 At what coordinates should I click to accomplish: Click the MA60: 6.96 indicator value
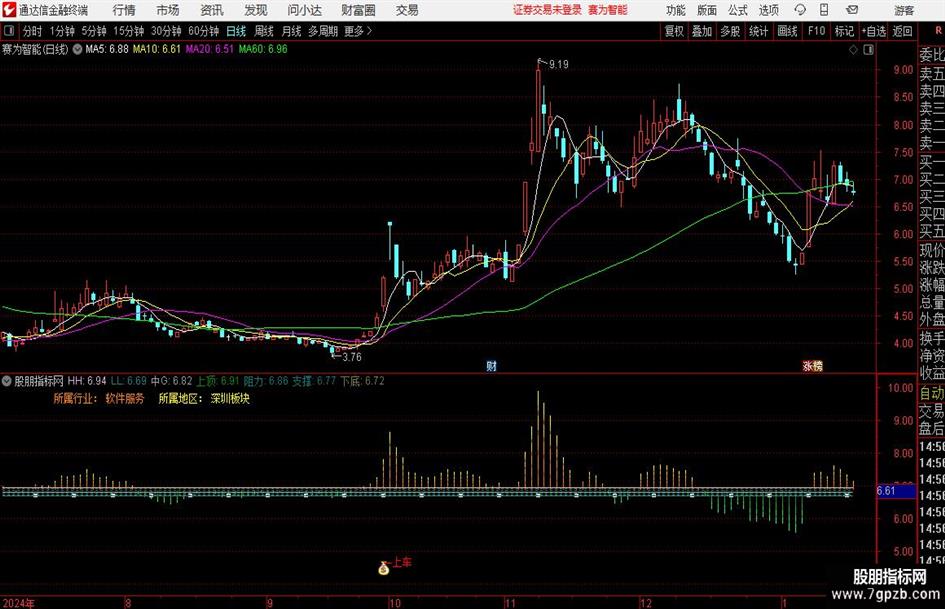coord(263,49)
